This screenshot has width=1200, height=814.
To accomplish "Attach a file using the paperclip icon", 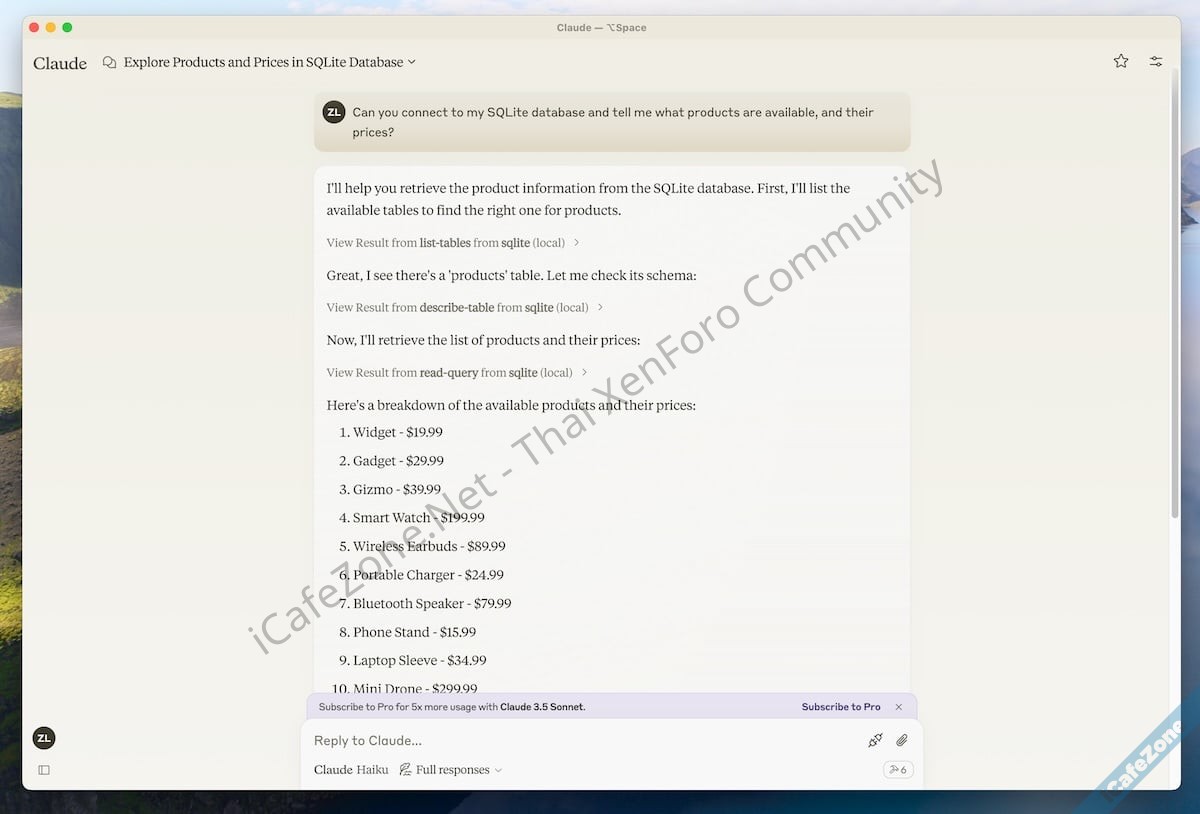I will pyautogui.click(x=901, y=740).
